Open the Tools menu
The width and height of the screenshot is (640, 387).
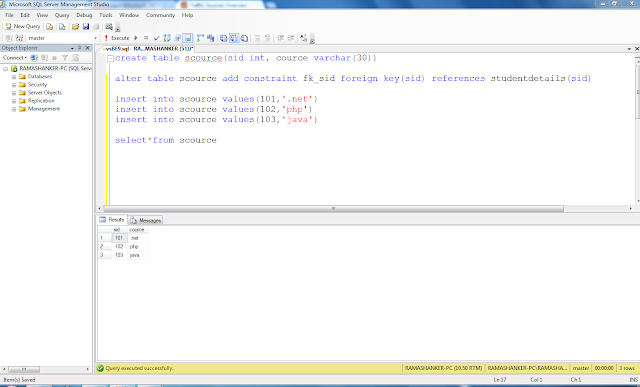pyautogui.click(x=106, y=15)
